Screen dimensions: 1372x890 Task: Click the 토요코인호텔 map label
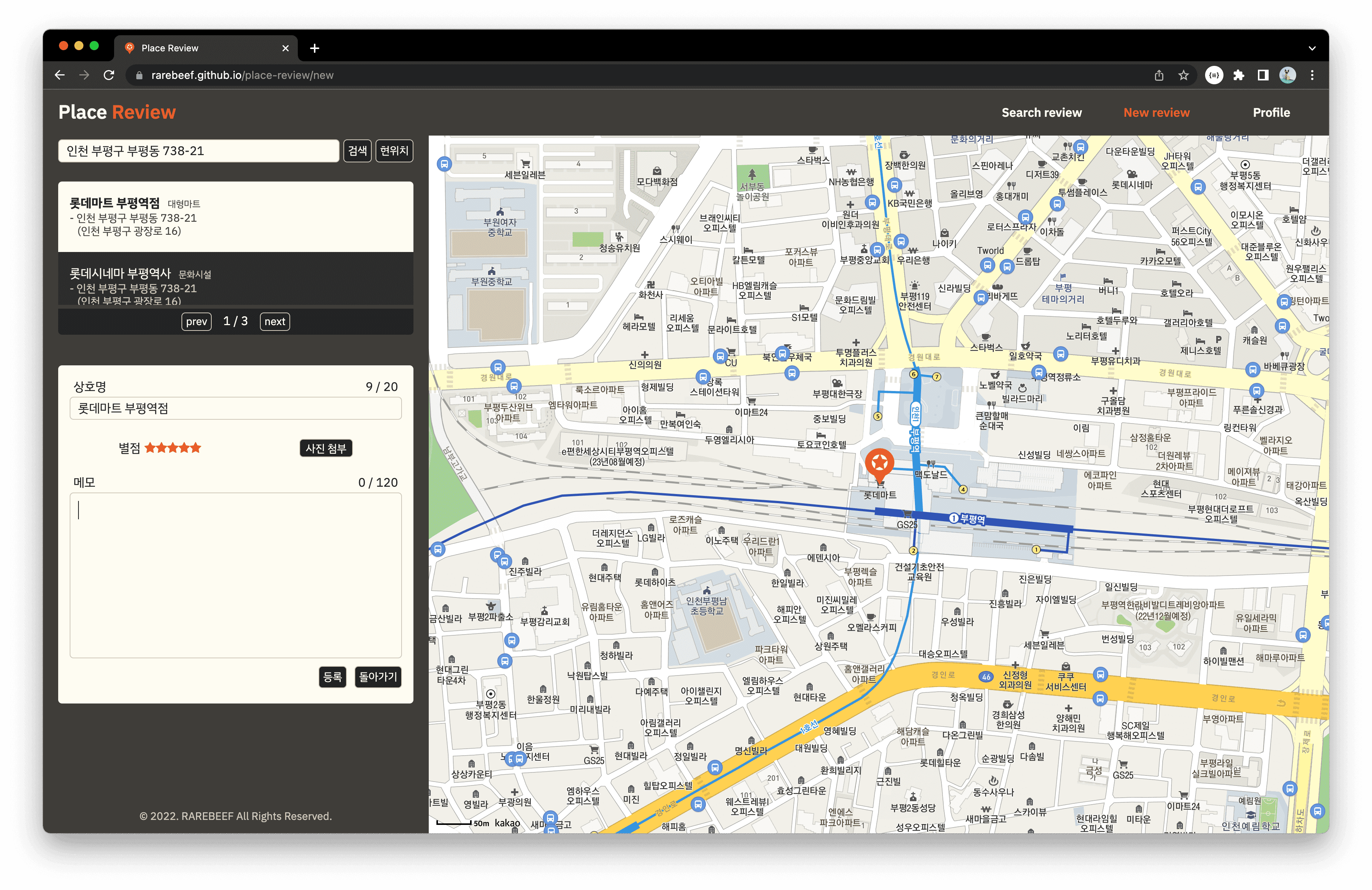coord(822,445)
